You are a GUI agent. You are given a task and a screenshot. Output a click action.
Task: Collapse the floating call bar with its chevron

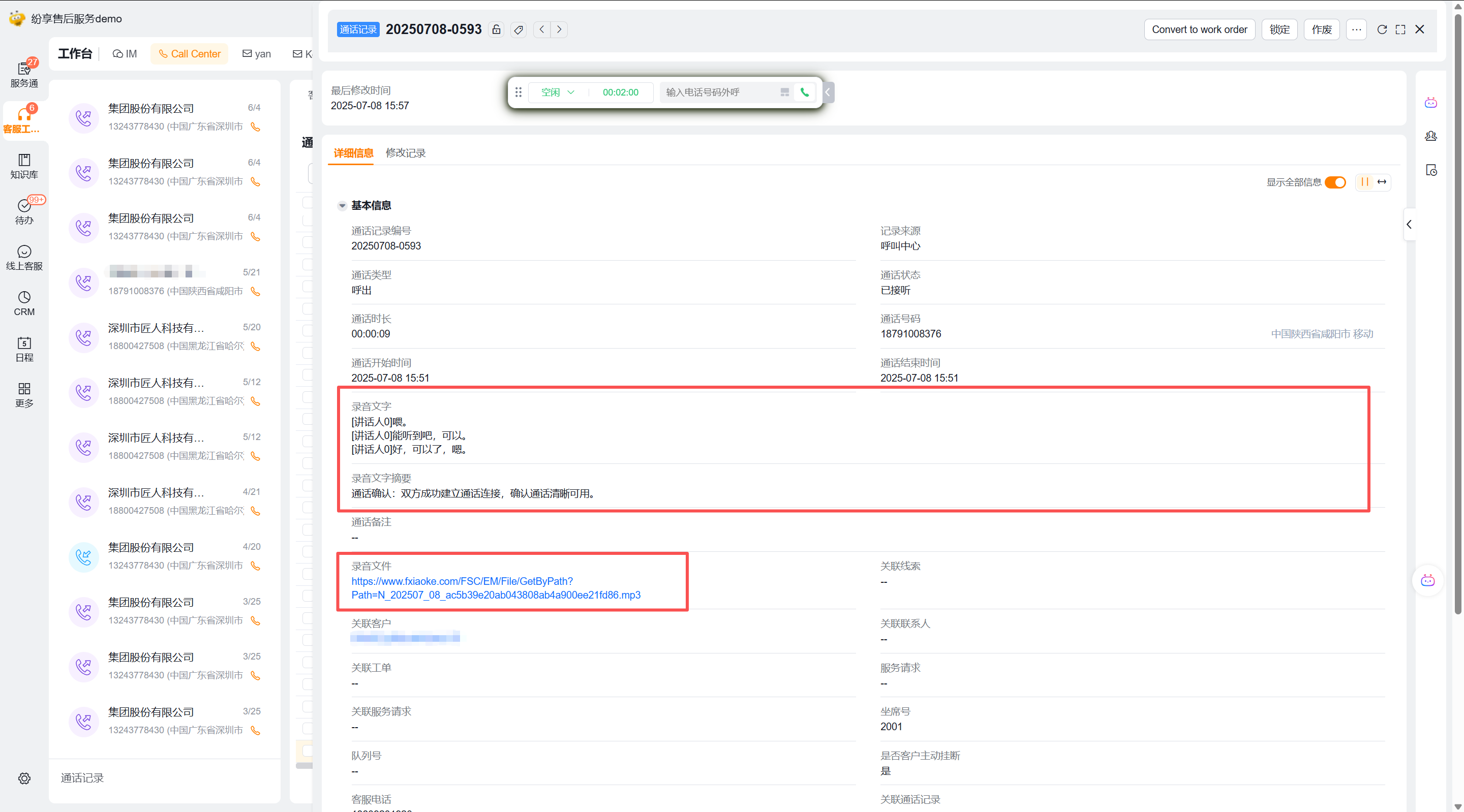tap(828, 92)
